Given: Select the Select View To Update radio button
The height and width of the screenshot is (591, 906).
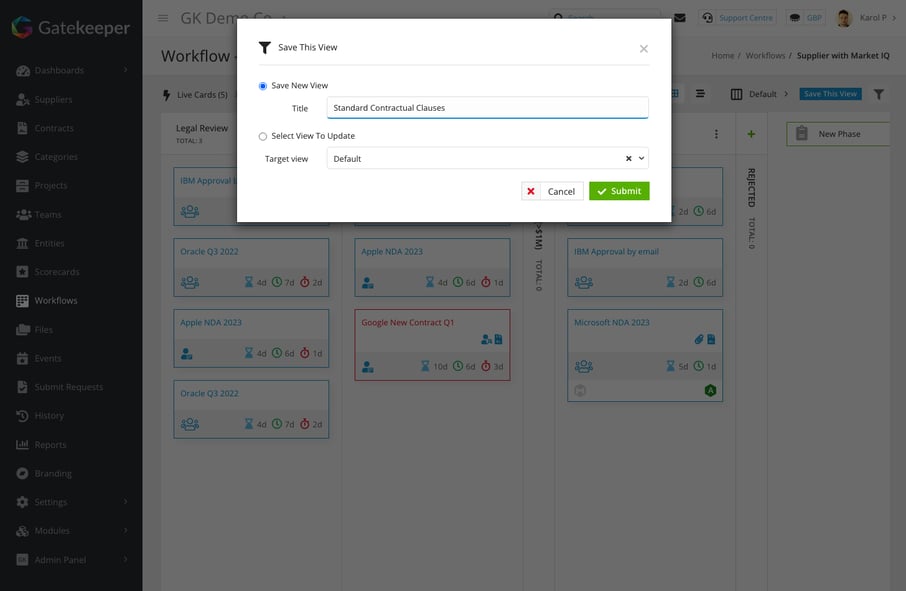Looking at the screenshot, I should pyautogui.click(x=261, y=135).
